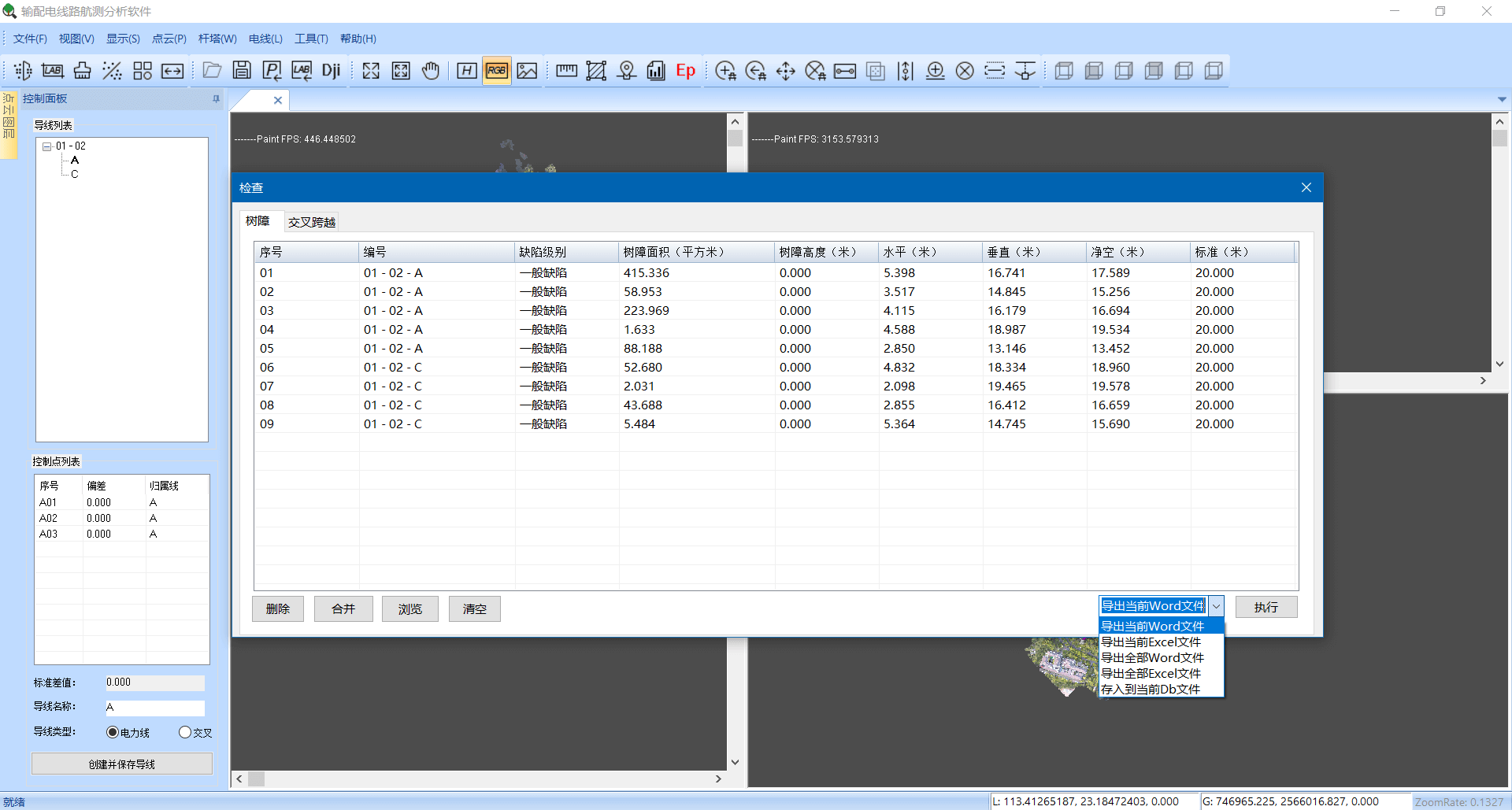Select the 电力线 conductor type radio button

(112, 732)
